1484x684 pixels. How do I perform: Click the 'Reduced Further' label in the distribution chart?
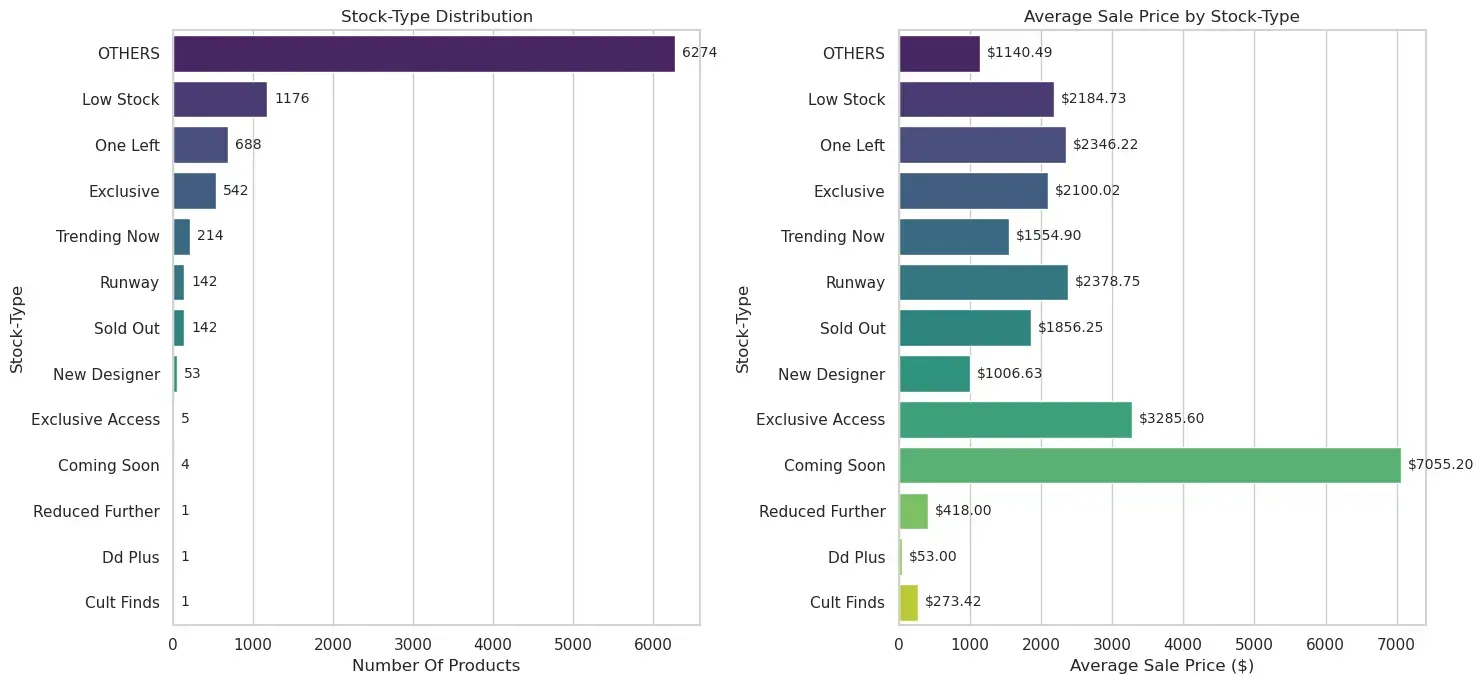(97, 511)
